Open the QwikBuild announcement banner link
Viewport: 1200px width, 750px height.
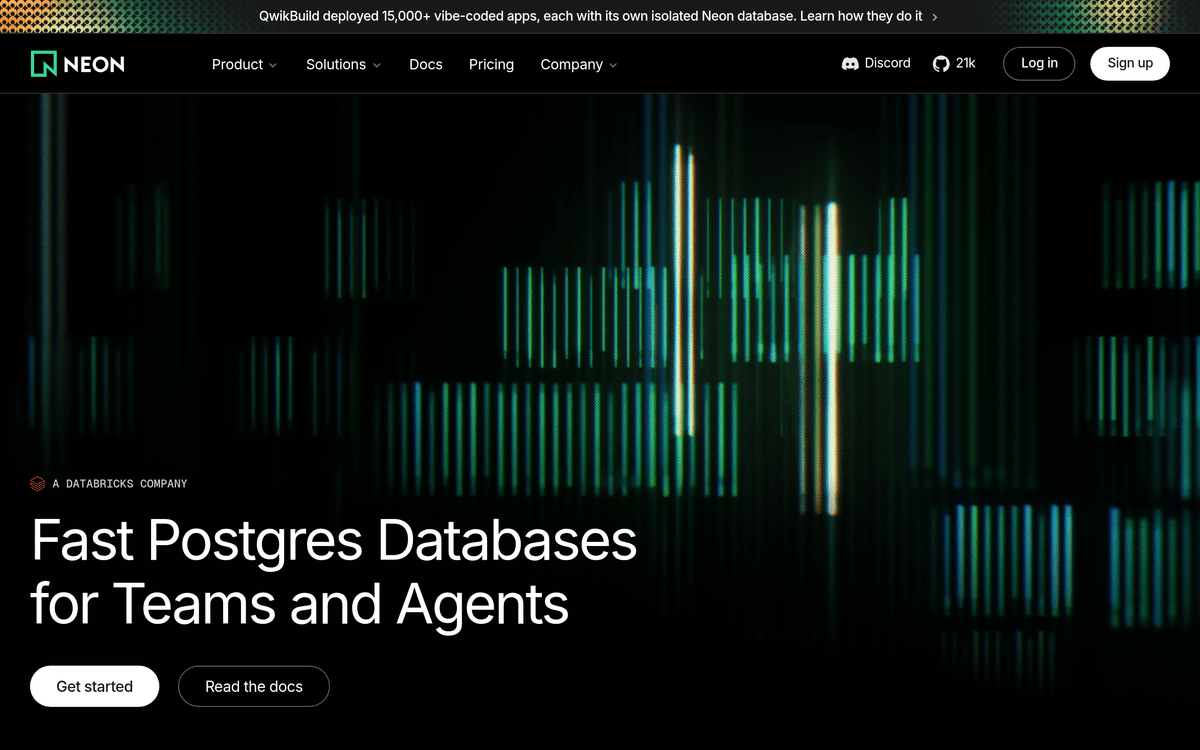pos(590,17)
